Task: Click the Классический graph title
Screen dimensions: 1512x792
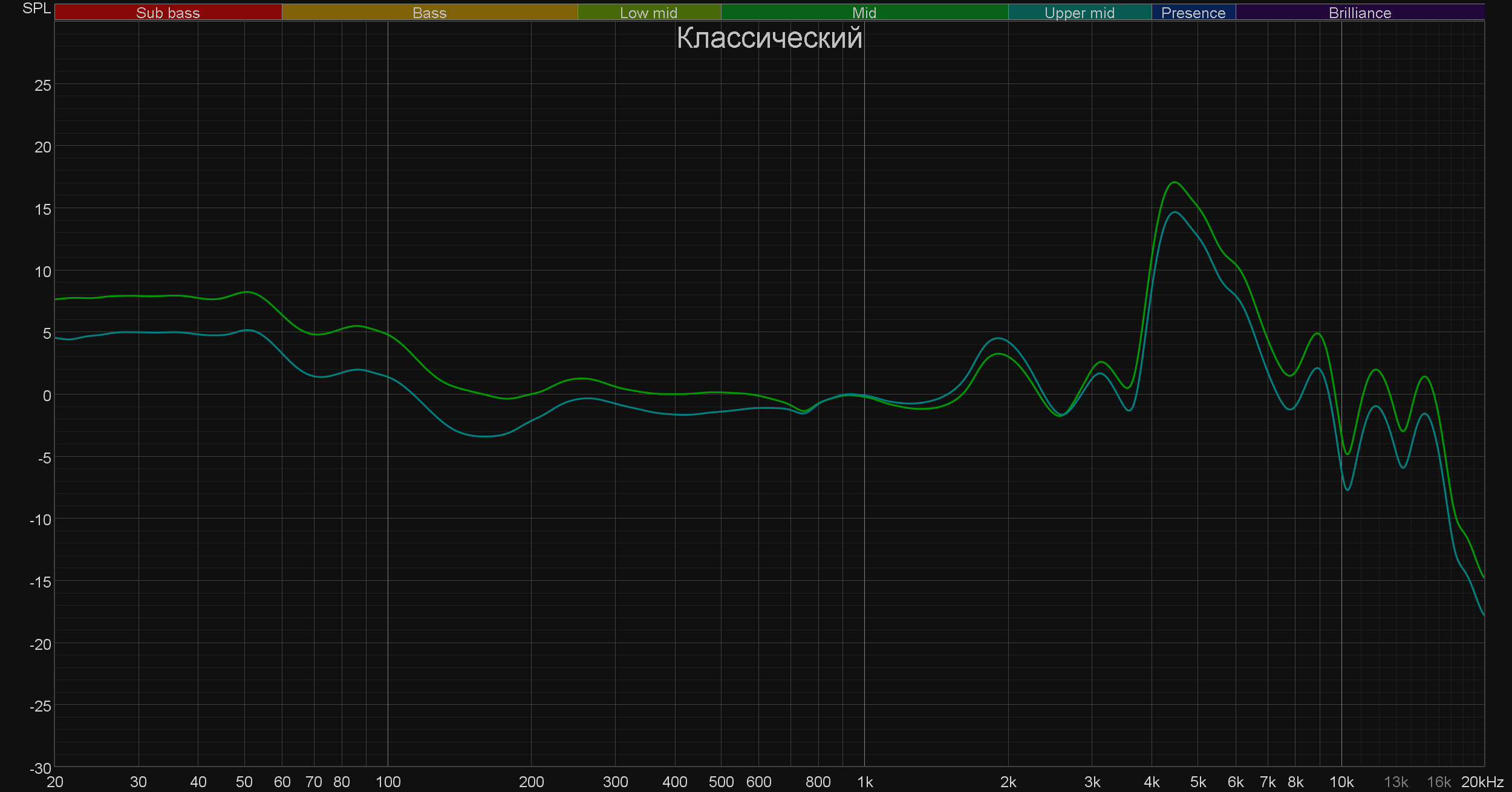Action: click(x=769, y=38)
